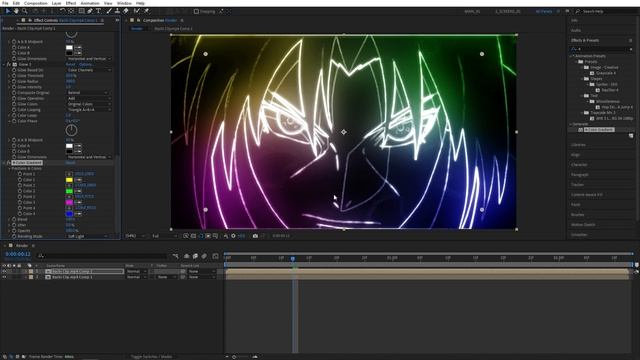Screen dimensions: 640x360
Task: Open the Window menu
Action: 124,3
